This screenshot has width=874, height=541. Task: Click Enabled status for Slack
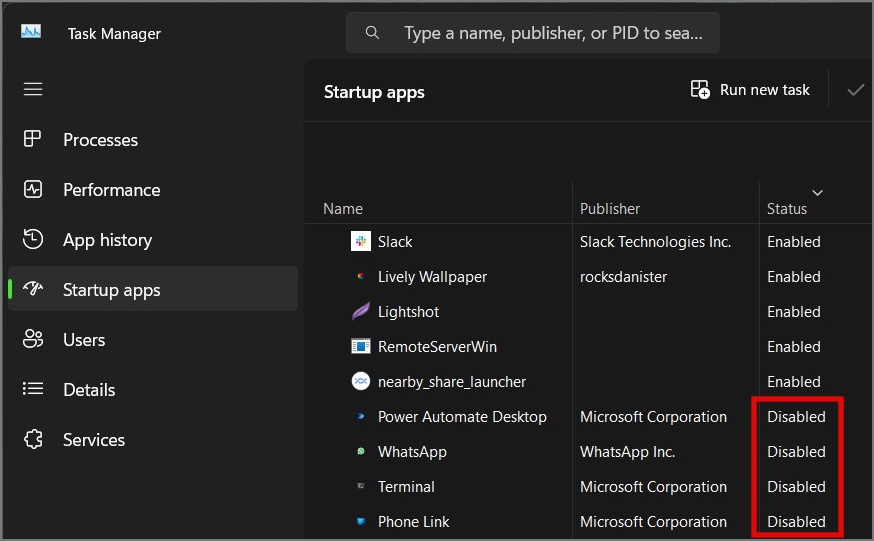(x=794, y=241)
